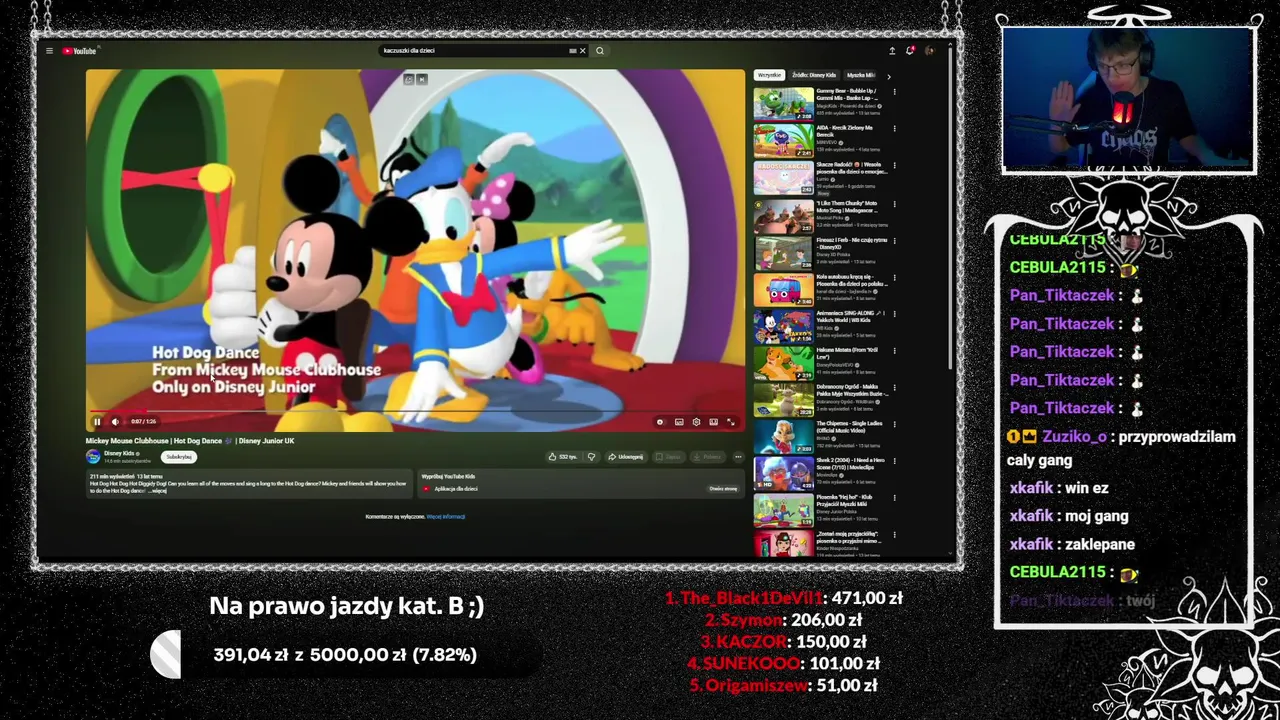This screenshot has height=720, width=1280.
Task: Click the Subskrybuj button
Action: pos(179,457)
